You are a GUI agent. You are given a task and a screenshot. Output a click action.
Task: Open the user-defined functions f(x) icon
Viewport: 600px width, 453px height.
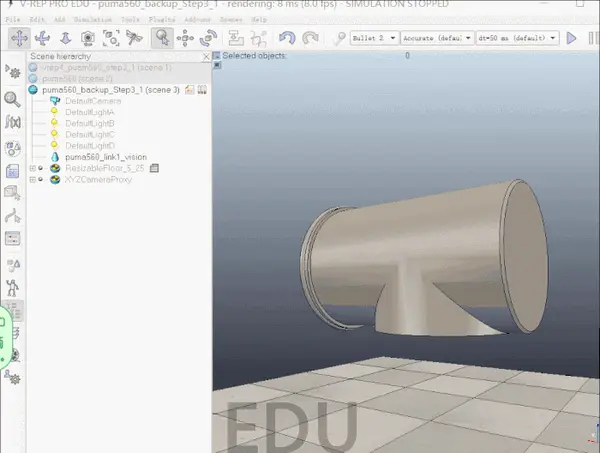click(x=13, y=122)
